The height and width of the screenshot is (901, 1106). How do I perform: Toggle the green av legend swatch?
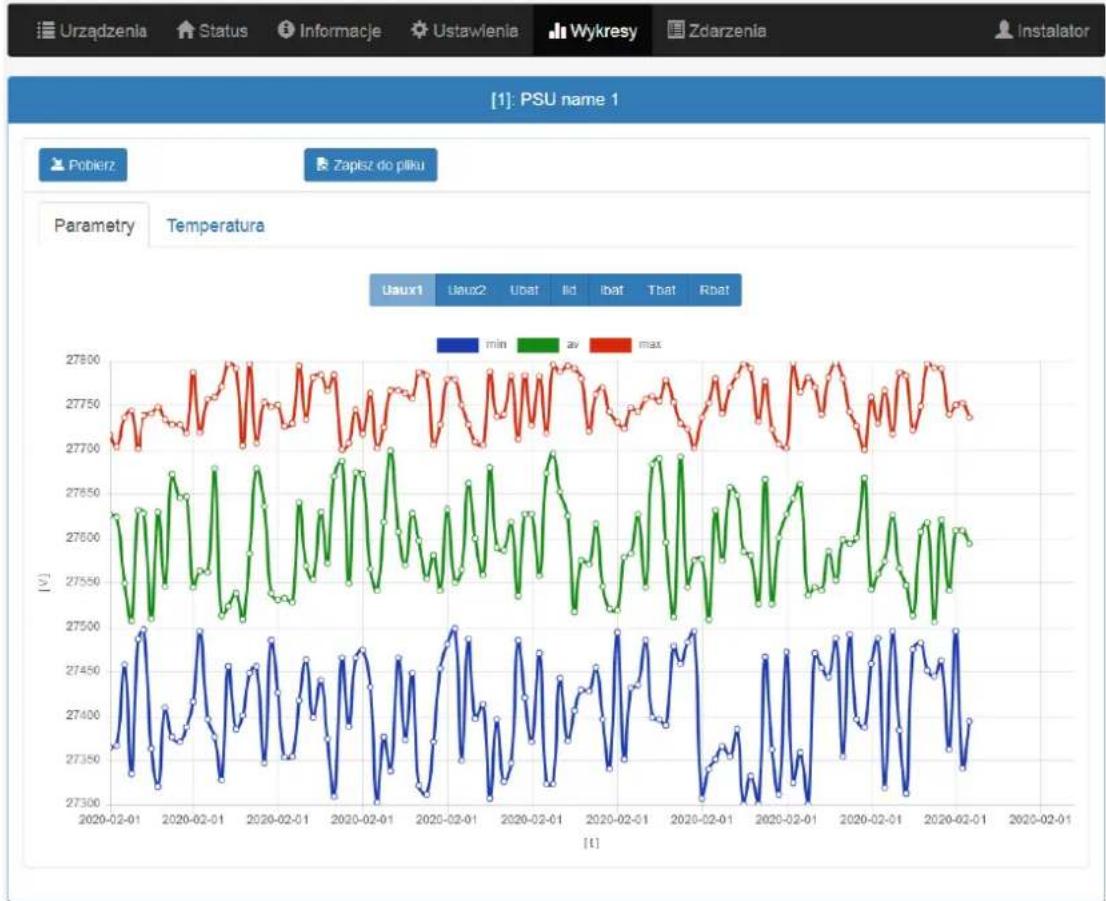538,345
